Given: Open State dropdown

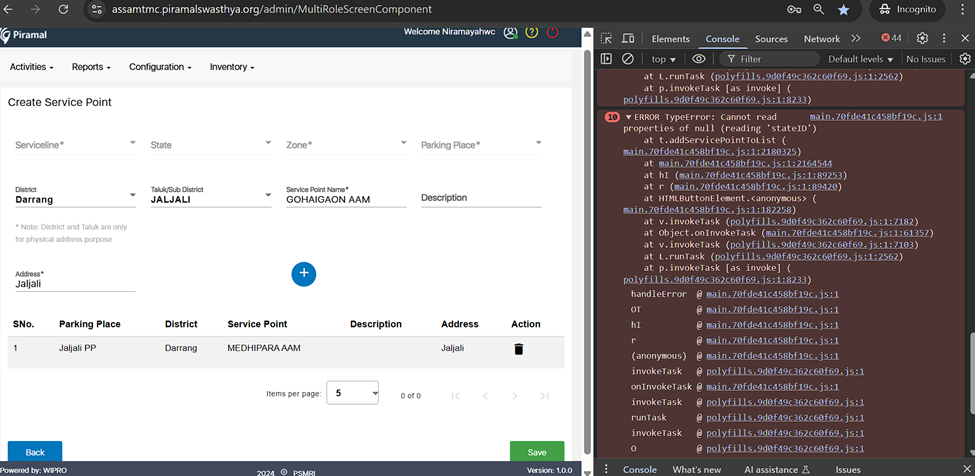Looking at the screenshot, I should [211, 145].
